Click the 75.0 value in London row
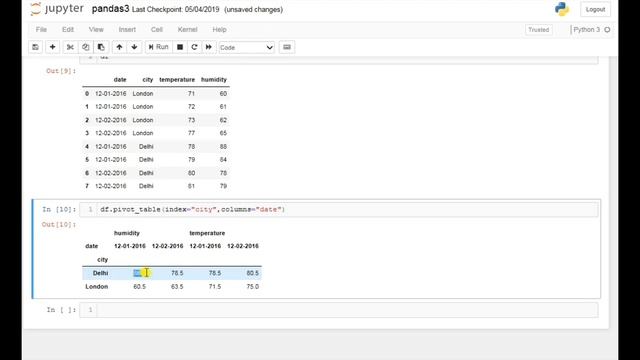Screen dimensions: 640x360 [253, 287]
